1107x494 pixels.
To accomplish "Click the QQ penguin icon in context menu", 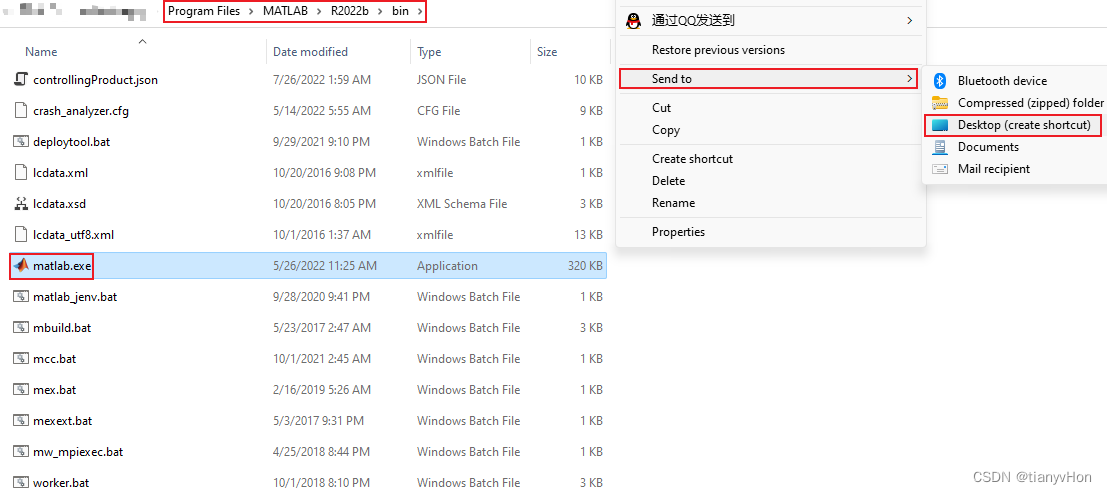I will [633, 21].
